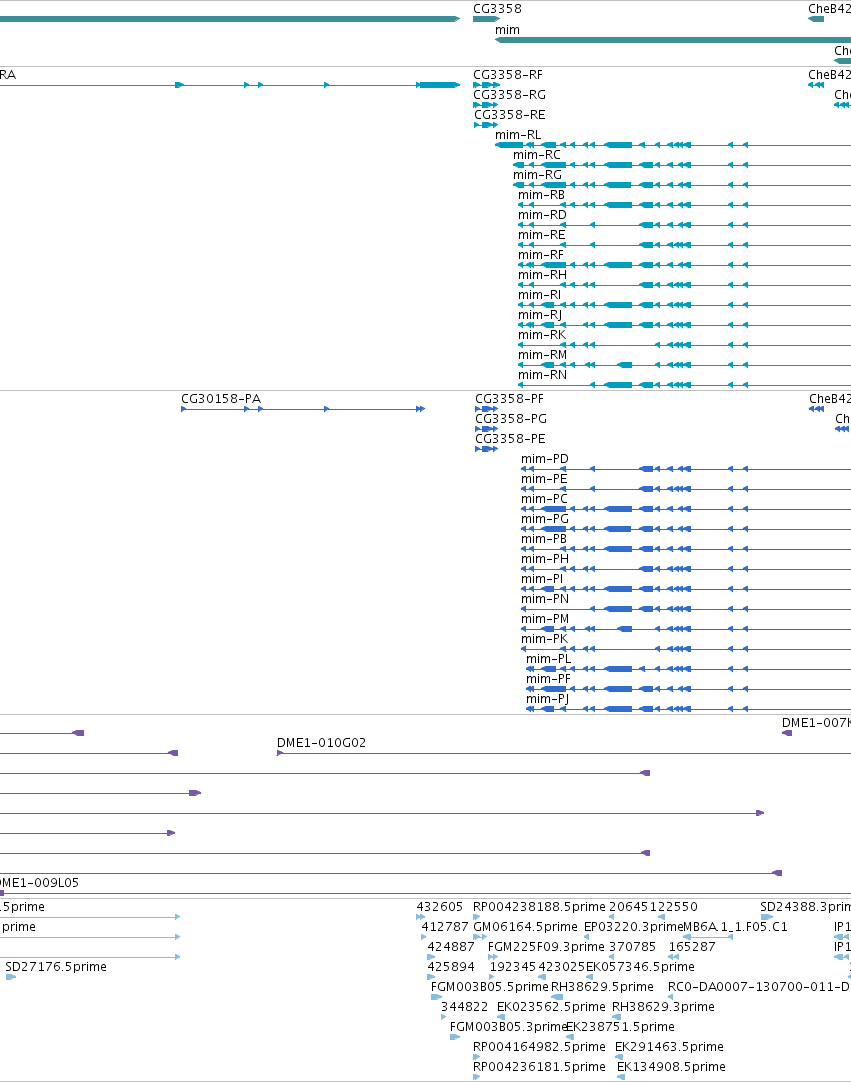Select the GM06164.5prime EST
Image resolution: width=851 pixels, height=1082 pixels.
(525, 927)
